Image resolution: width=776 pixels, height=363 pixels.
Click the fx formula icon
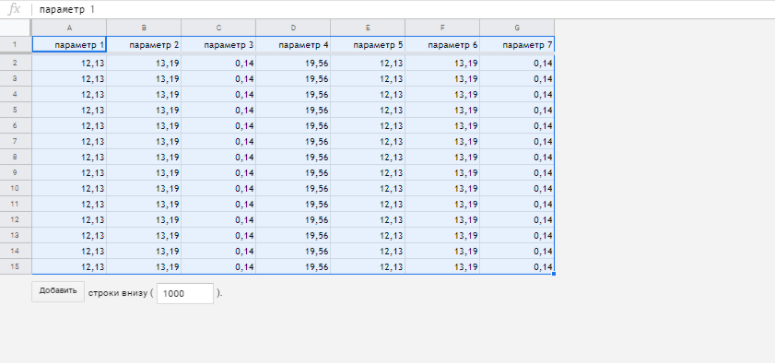(15, 9)
